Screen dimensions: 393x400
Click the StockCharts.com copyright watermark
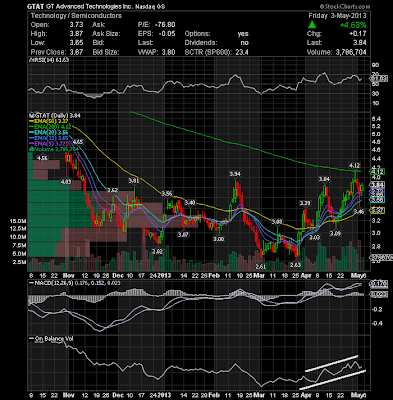[x=344, y=6]
